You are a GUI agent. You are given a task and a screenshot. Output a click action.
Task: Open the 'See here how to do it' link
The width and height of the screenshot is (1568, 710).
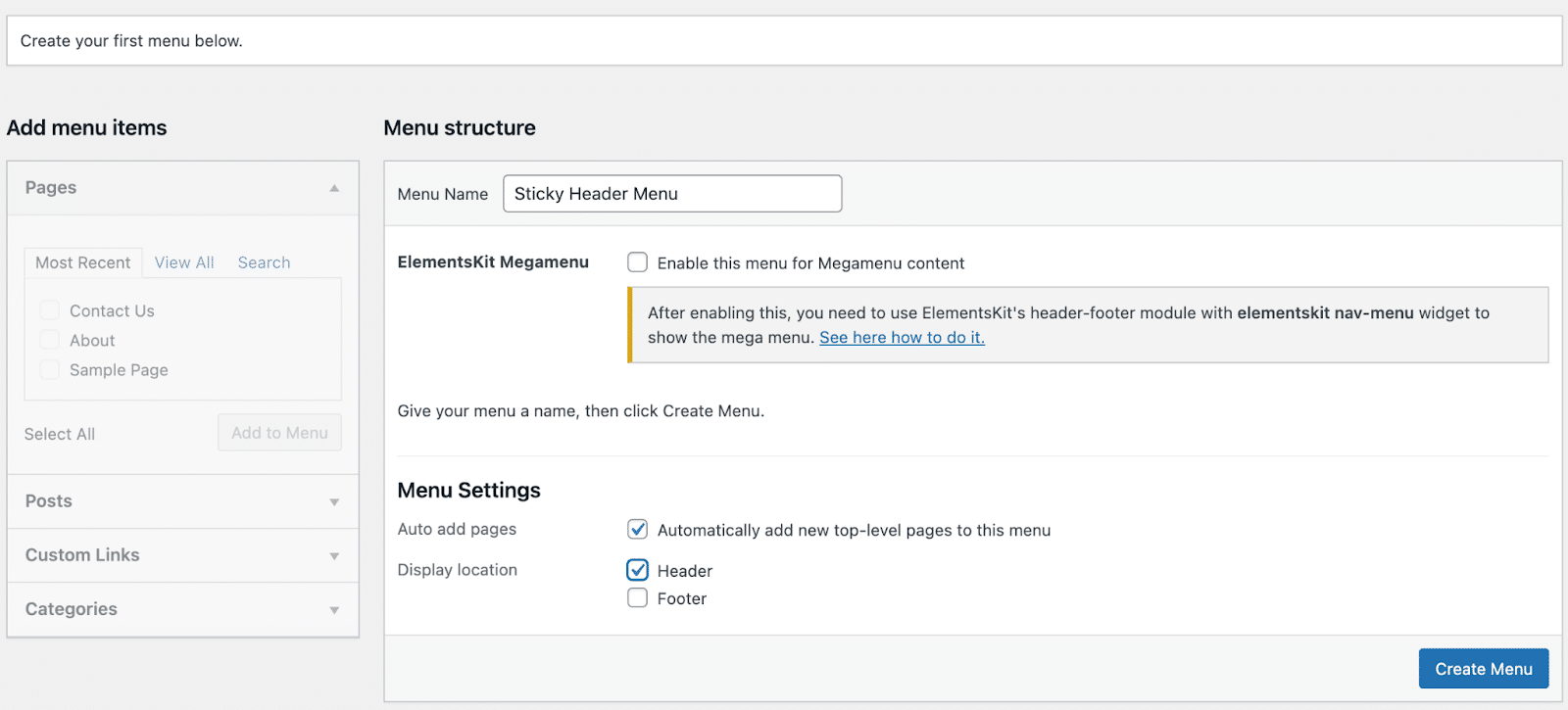tap(902, 338)
